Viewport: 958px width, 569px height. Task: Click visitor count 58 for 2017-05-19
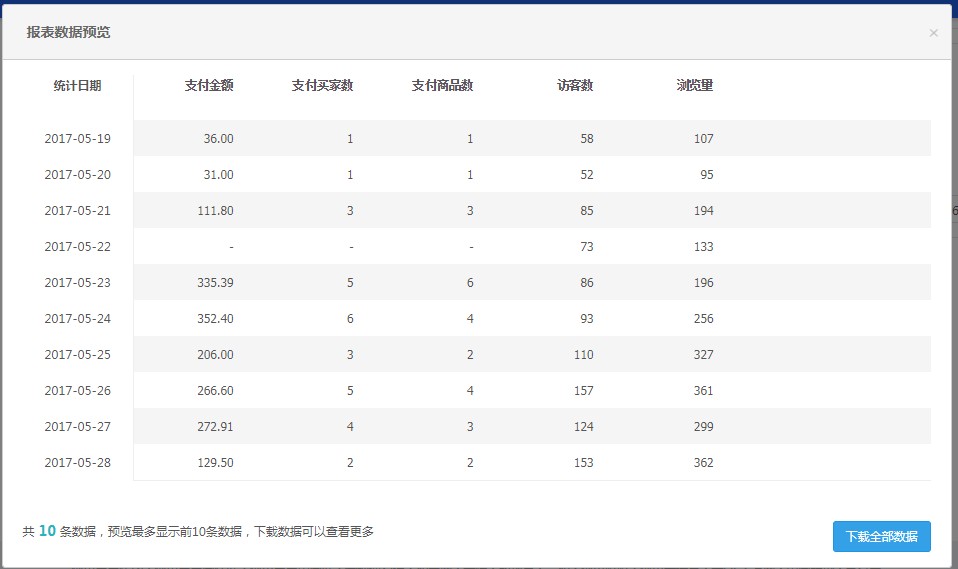(587, 139)
